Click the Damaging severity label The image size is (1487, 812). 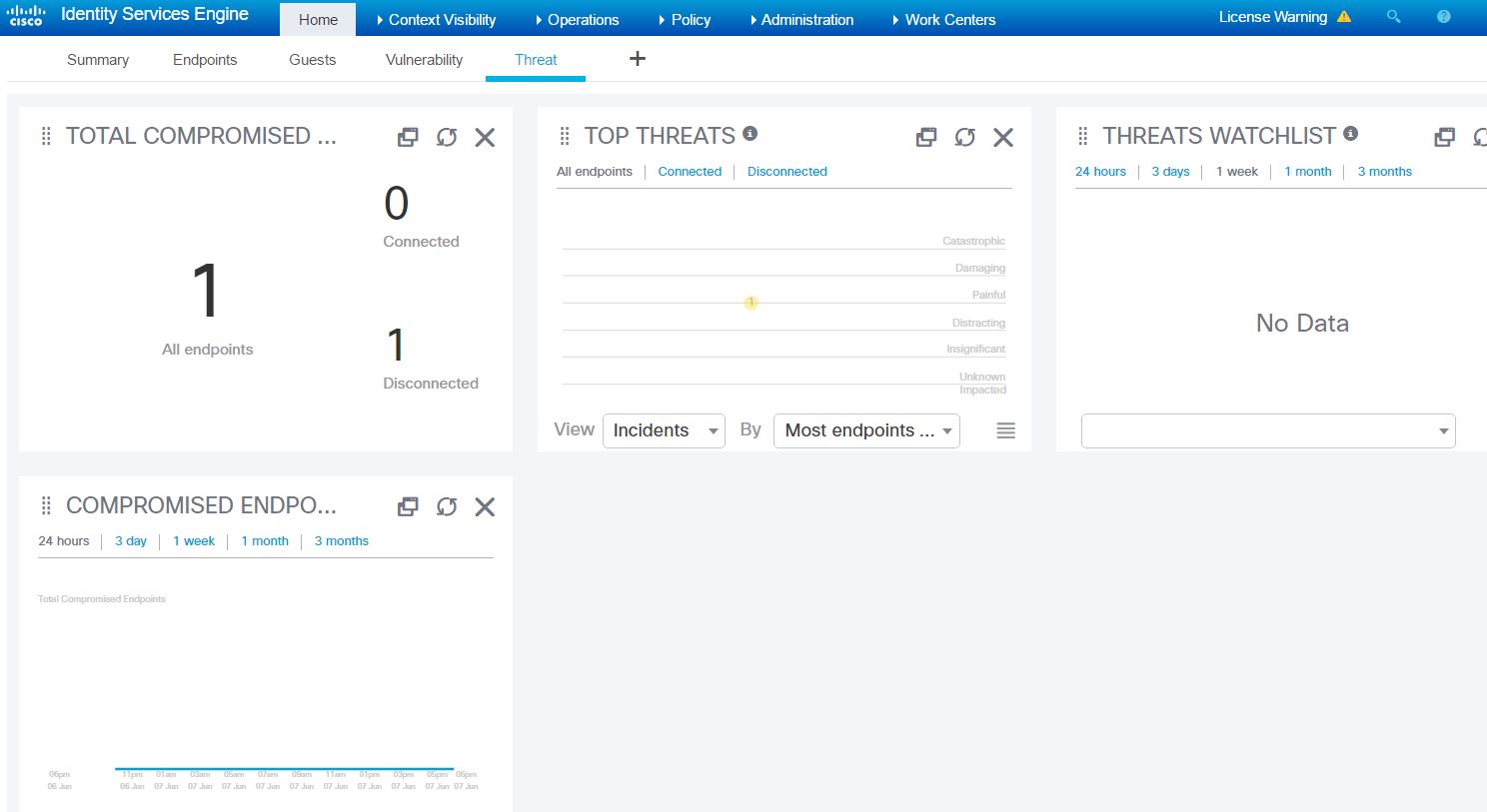pyautogui.click(x=980, y=268)
